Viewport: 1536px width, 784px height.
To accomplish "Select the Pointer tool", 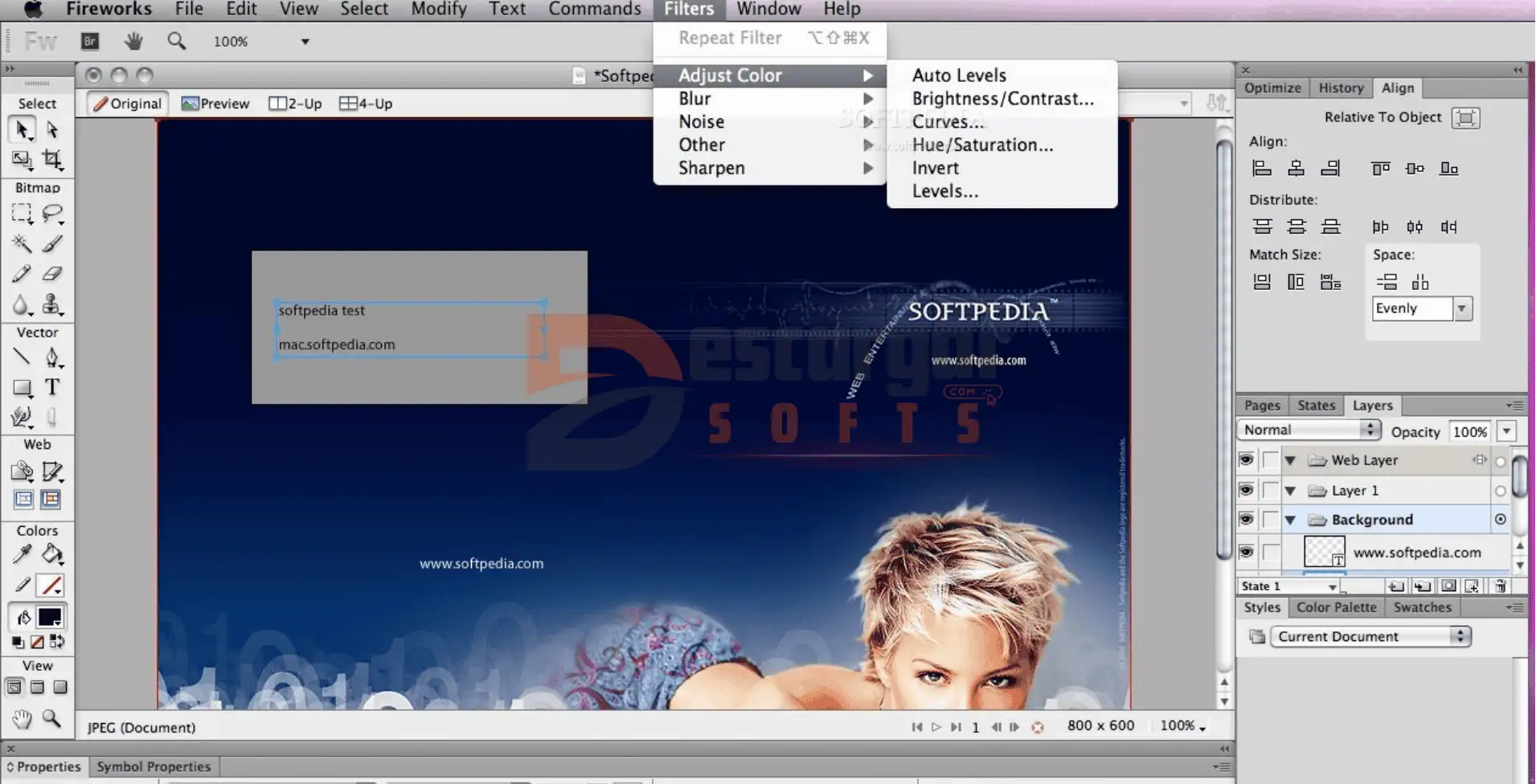I will click(22, 129).
